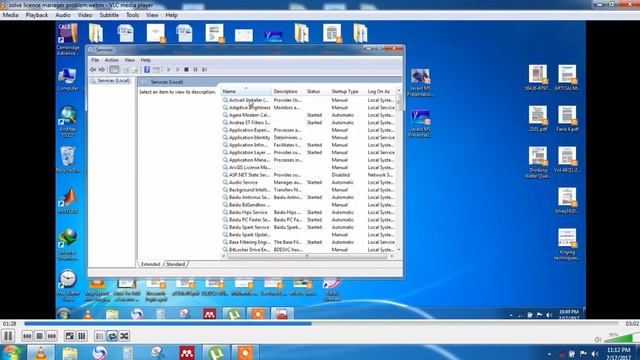Open Mendeley from the bottom taskbar

[187, 352]
